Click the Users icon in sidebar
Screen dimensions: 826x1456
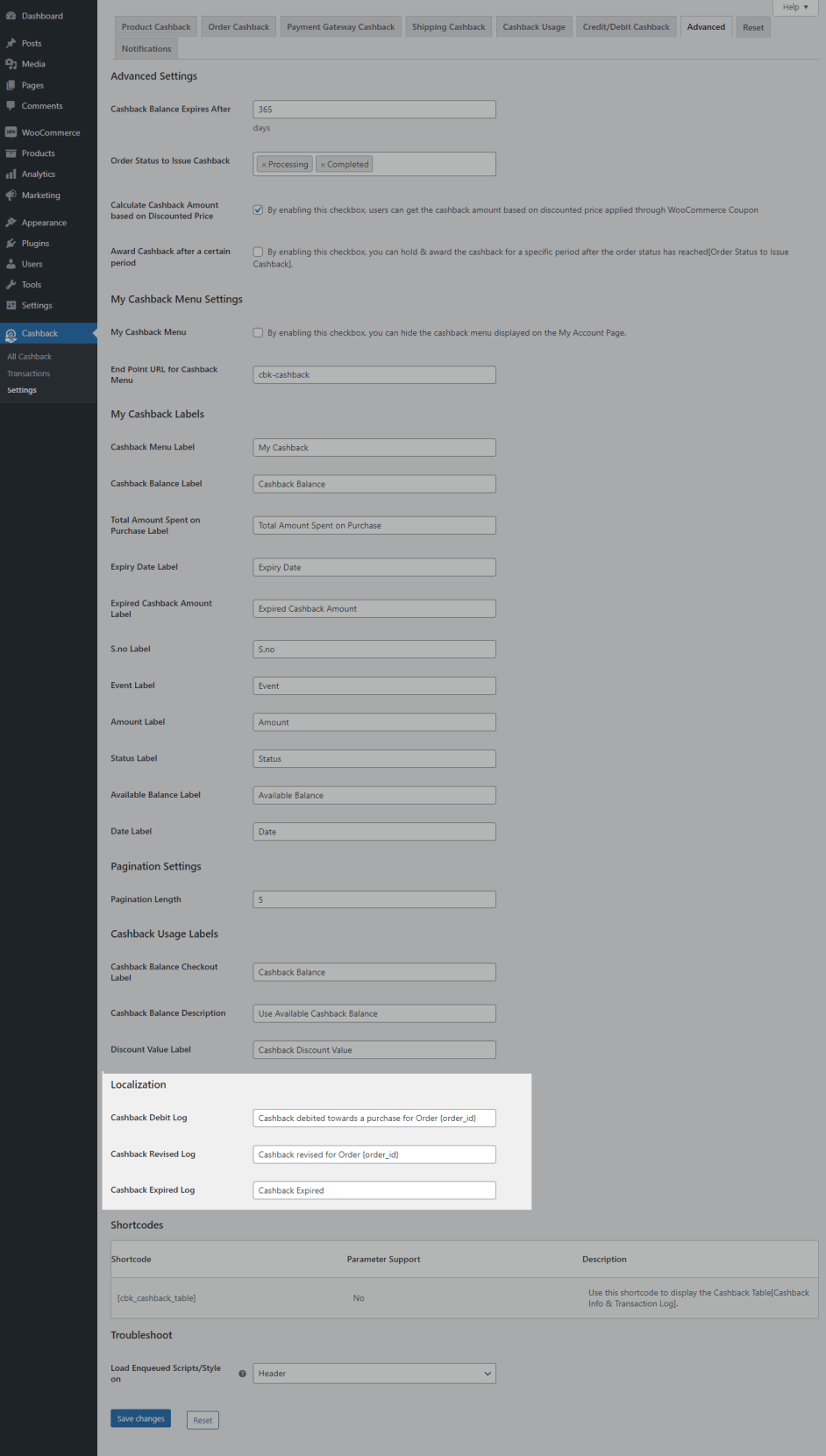11,264
